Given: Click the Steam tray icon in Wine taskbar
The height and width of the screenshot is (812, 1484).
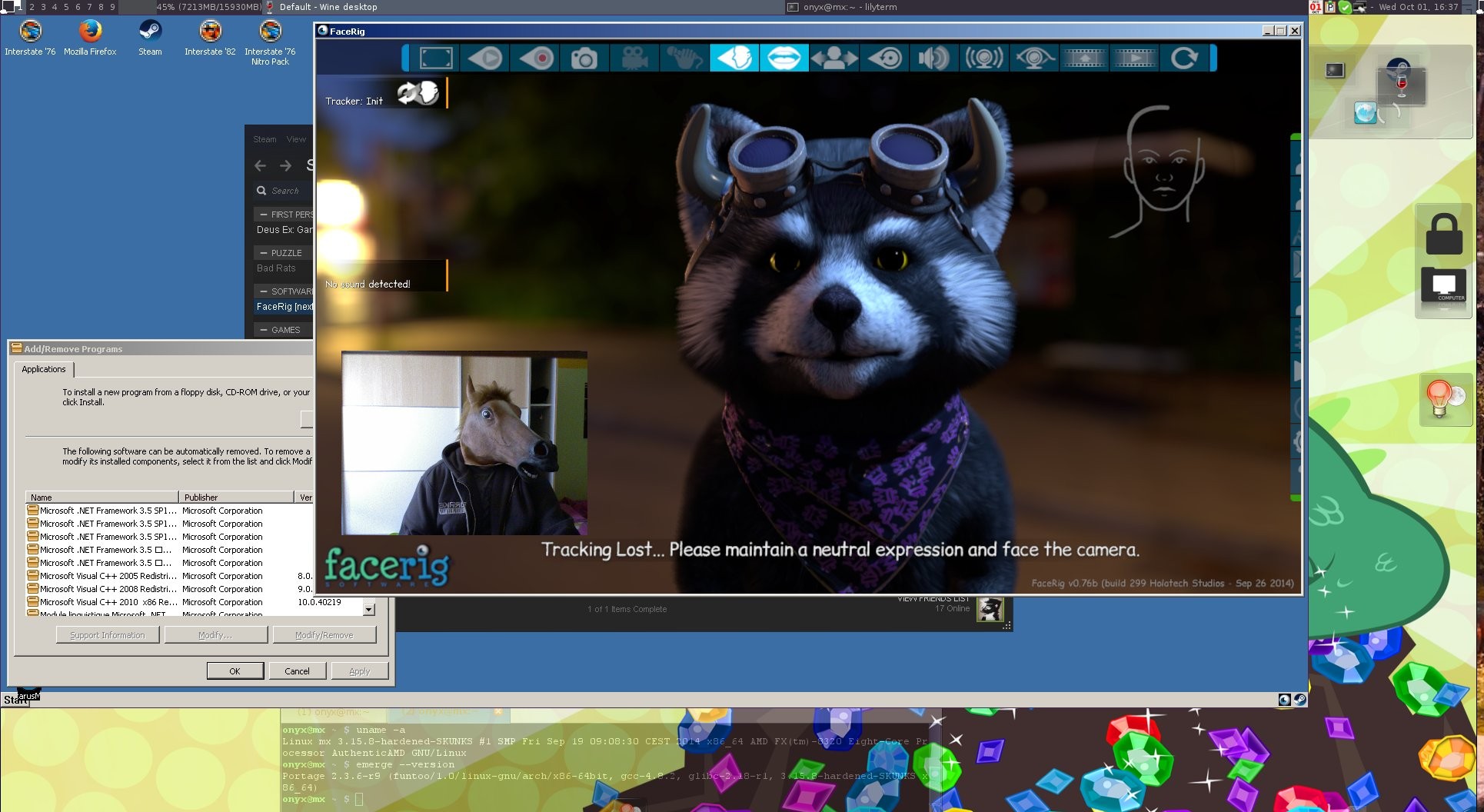Looking at the screenshot, I should (x=1299, y=700).
